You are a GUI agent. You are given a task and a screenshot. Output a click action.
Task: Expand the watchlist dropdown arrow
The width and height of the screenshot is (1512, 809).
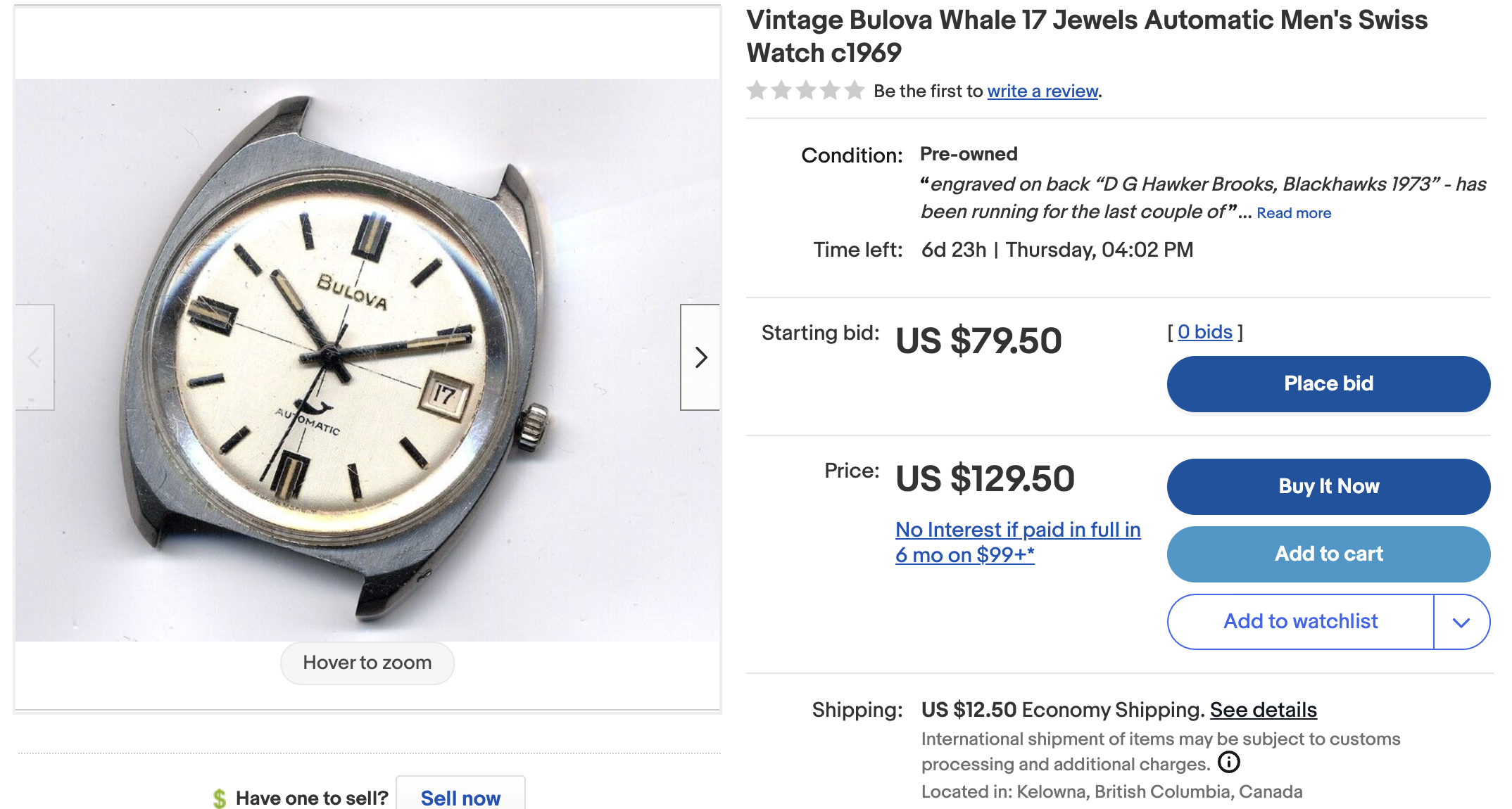pyautogui.click(x=1461, y=622)
